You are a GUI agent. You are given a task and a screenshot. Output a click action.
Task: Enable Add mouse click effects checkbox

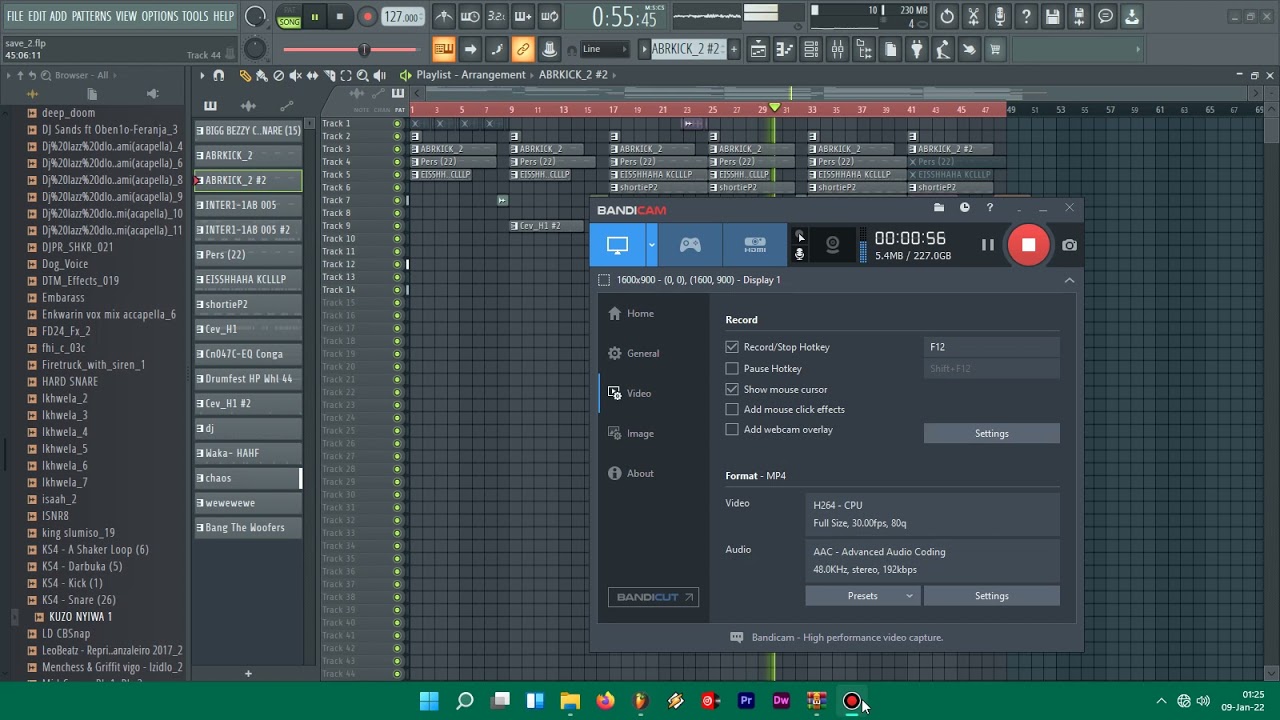pos(732,409)
